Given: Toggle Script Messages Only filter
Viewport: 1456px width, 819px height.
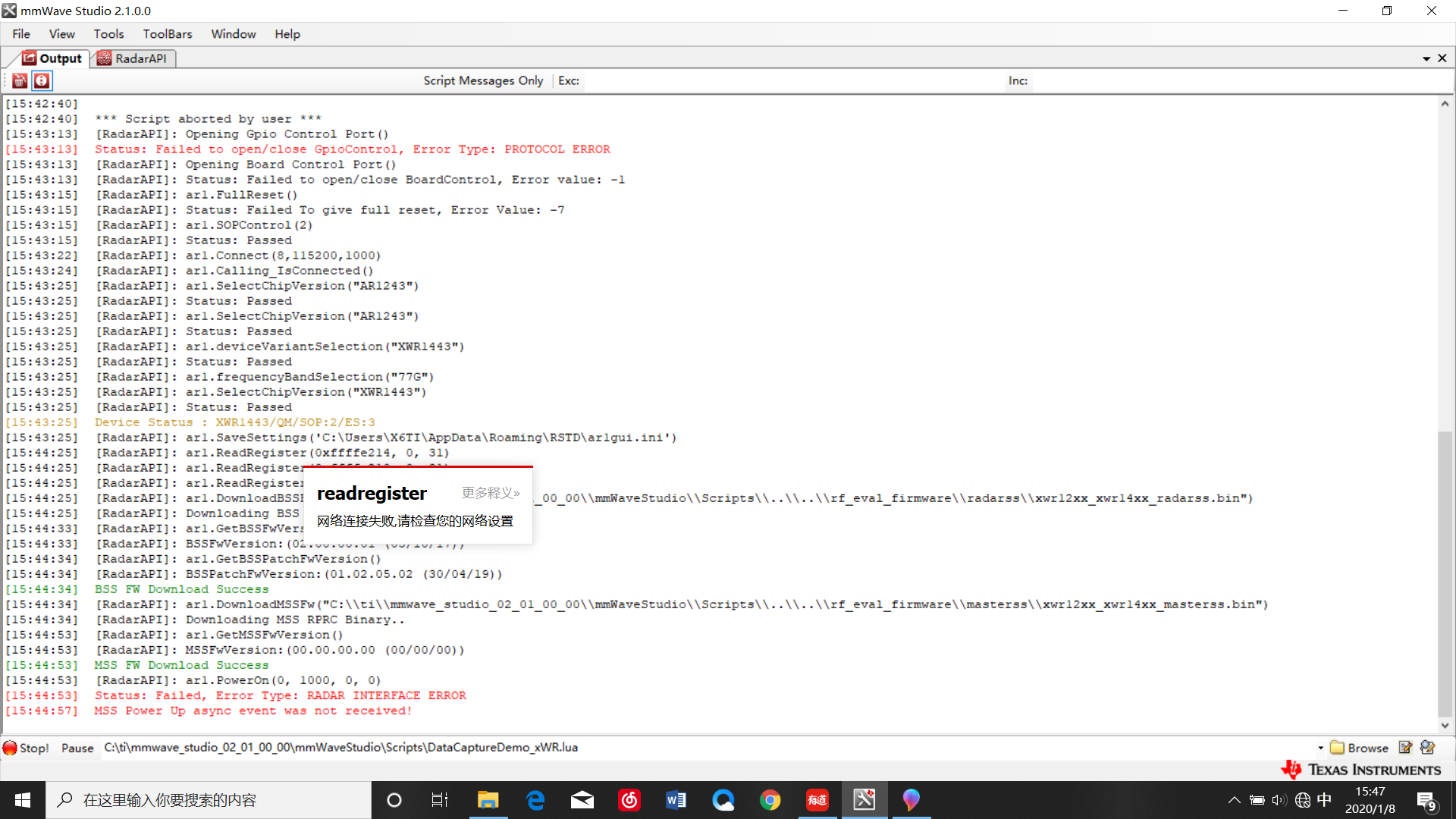Looking at the screenshot, I should (x=483, y=80).
